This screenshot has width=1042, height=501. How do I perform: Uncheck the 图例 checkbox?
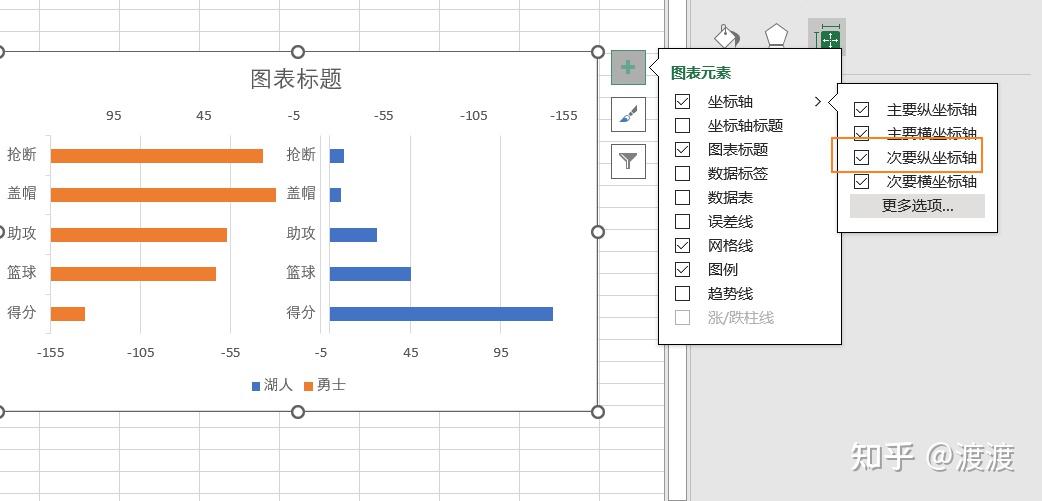coord(682,269)
